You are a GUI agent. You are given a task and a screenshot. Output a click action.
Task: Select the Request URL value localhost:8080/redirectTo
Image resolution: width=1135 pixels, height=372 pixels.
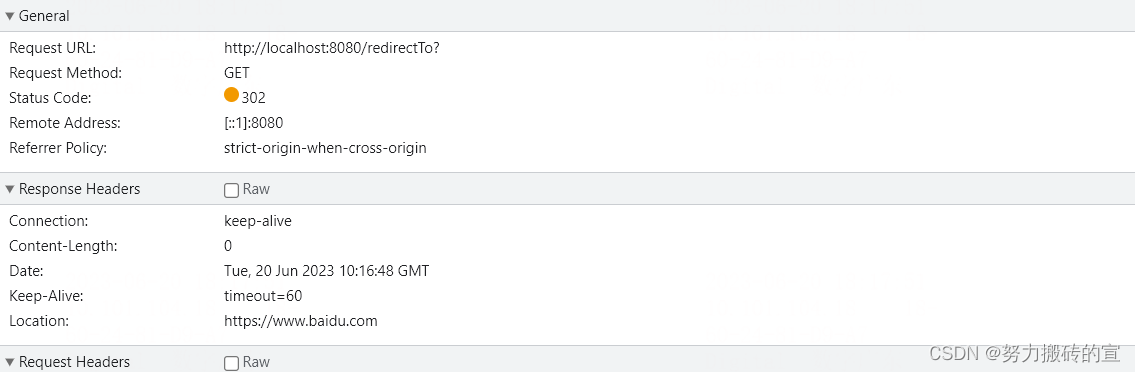332,48
